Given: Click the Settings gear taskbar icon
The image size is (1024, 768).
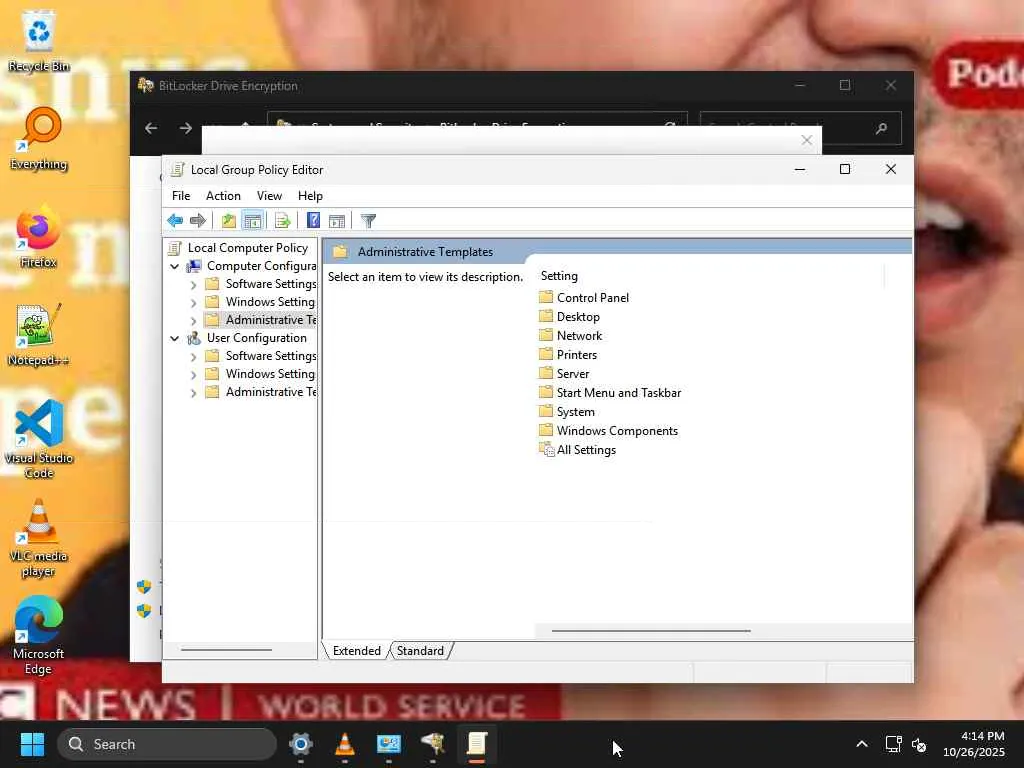Looking at the screenshot, I should (300, 744).
